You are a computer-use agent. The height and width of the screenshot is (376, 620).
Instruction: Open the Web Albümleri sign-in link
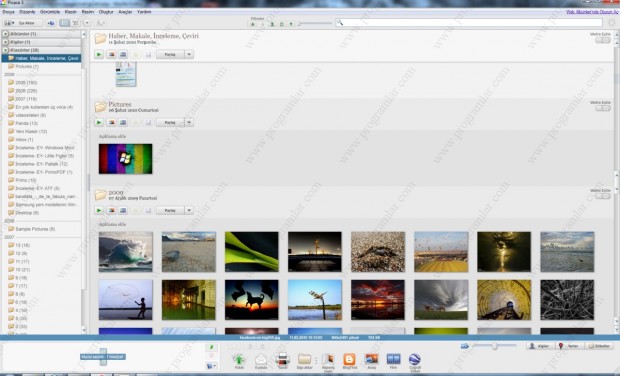(x=592, y=12)
